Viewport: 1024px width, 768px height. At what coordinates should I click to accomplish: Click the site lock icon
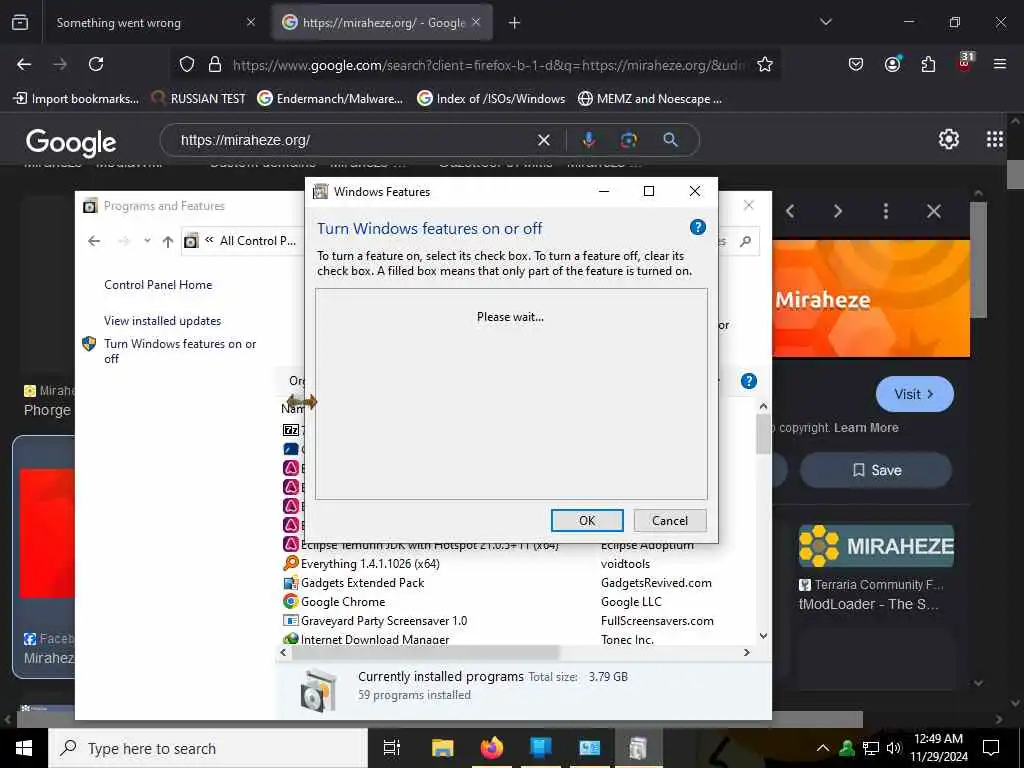click(x=215, y=65)
